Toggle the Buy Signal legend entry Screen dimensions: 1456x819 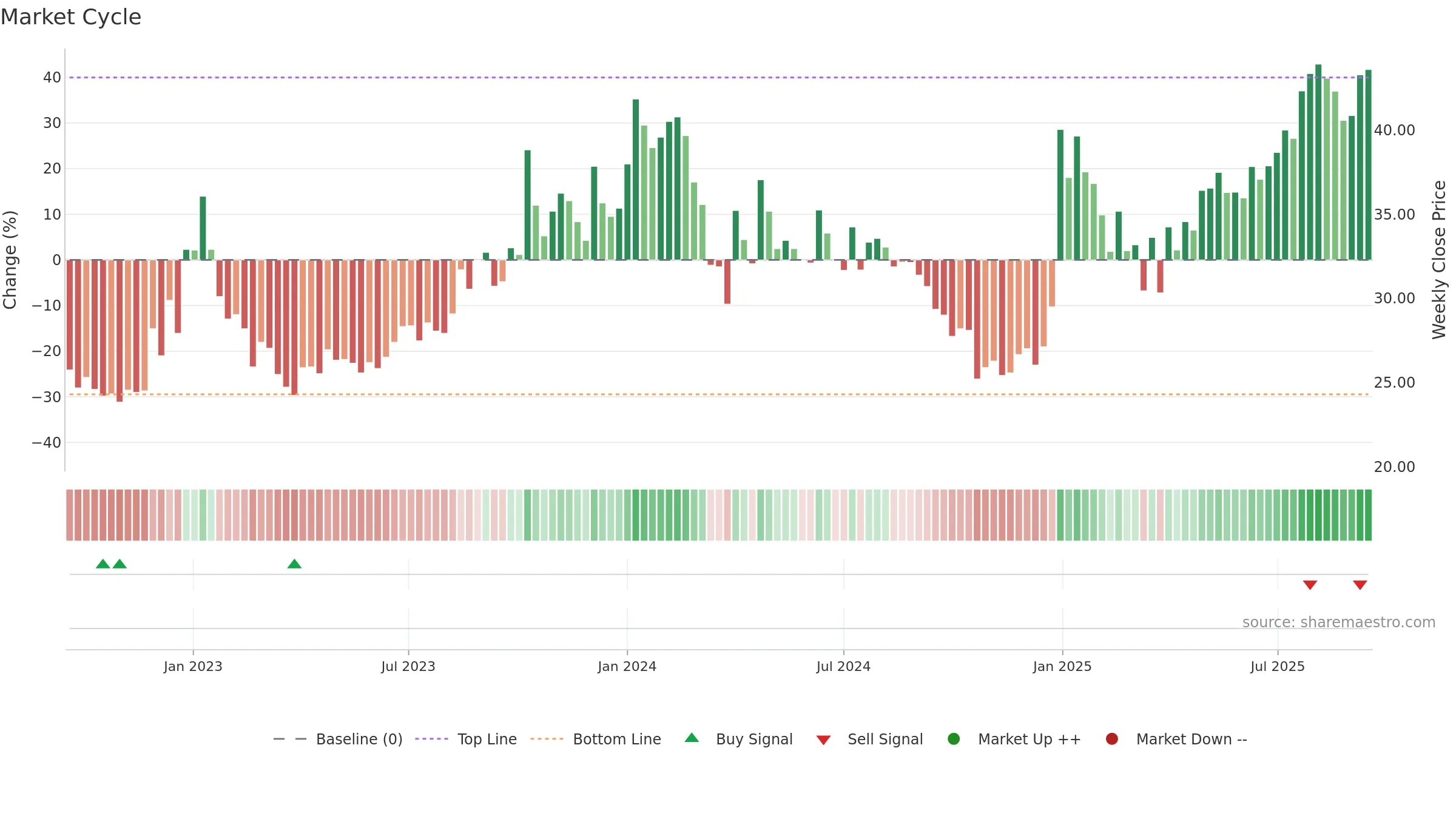click(x=738, y=739)
